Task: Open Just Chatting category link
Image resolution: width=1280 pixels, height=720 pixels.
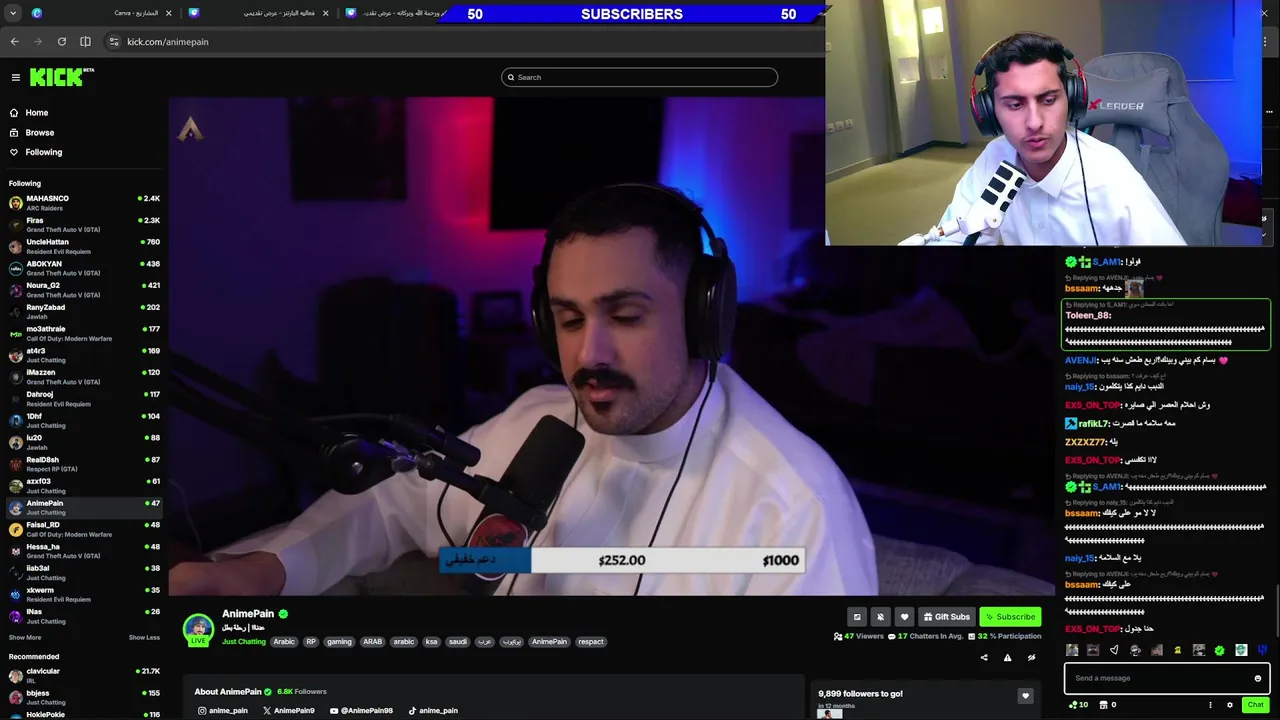Action: tap(244, 641)
